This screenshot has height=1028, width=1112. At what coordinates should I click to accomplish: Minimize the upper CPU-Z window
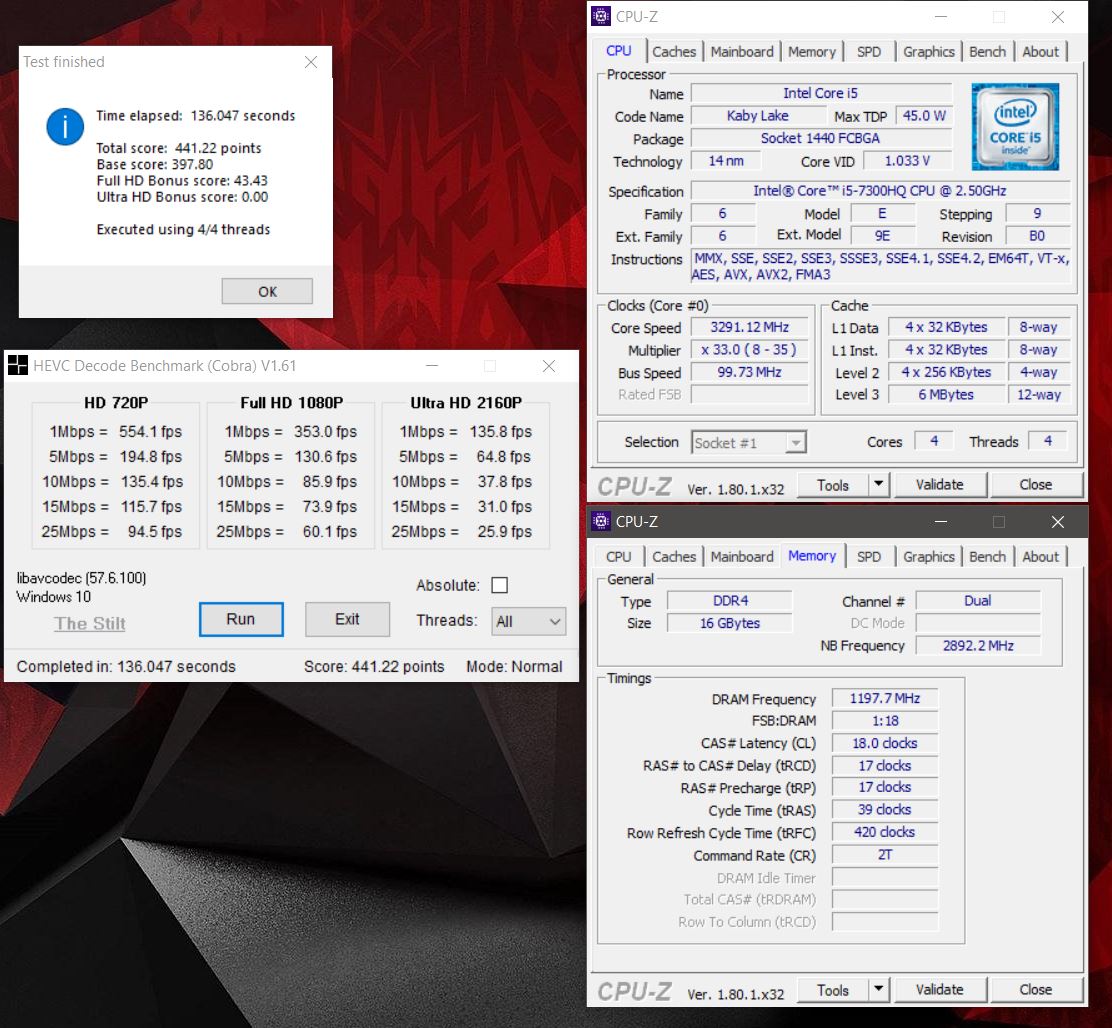(940, 16)
